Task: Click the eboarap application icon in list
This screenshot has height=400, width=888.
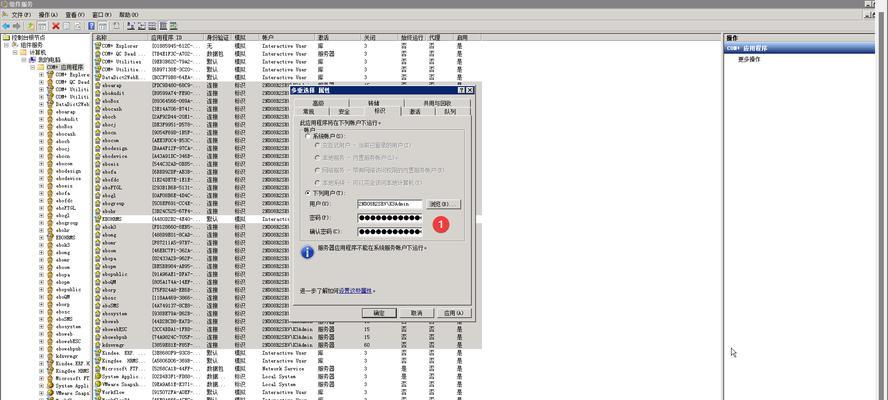Action: [98, 85]
